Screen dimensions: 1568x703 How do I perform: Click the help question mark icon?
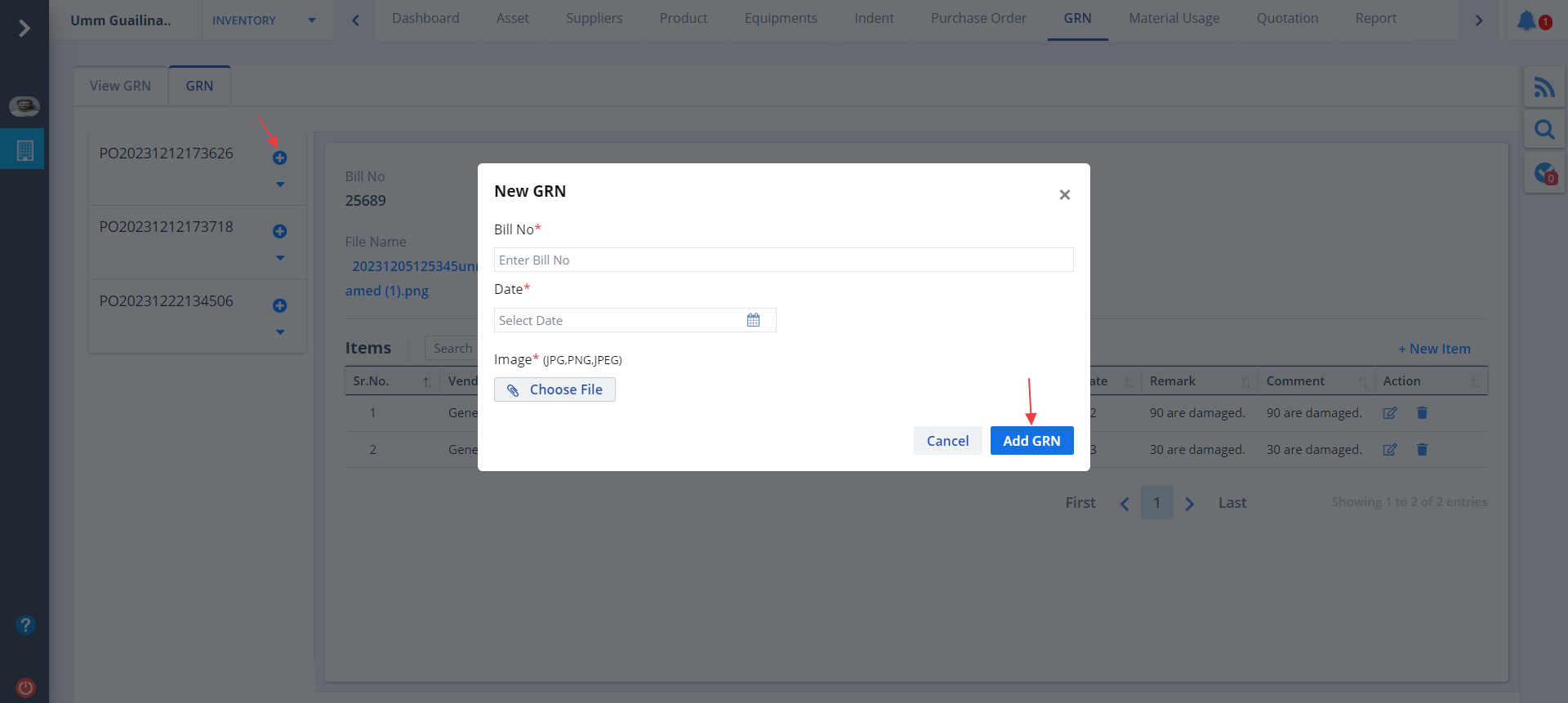tap(25, 625)
